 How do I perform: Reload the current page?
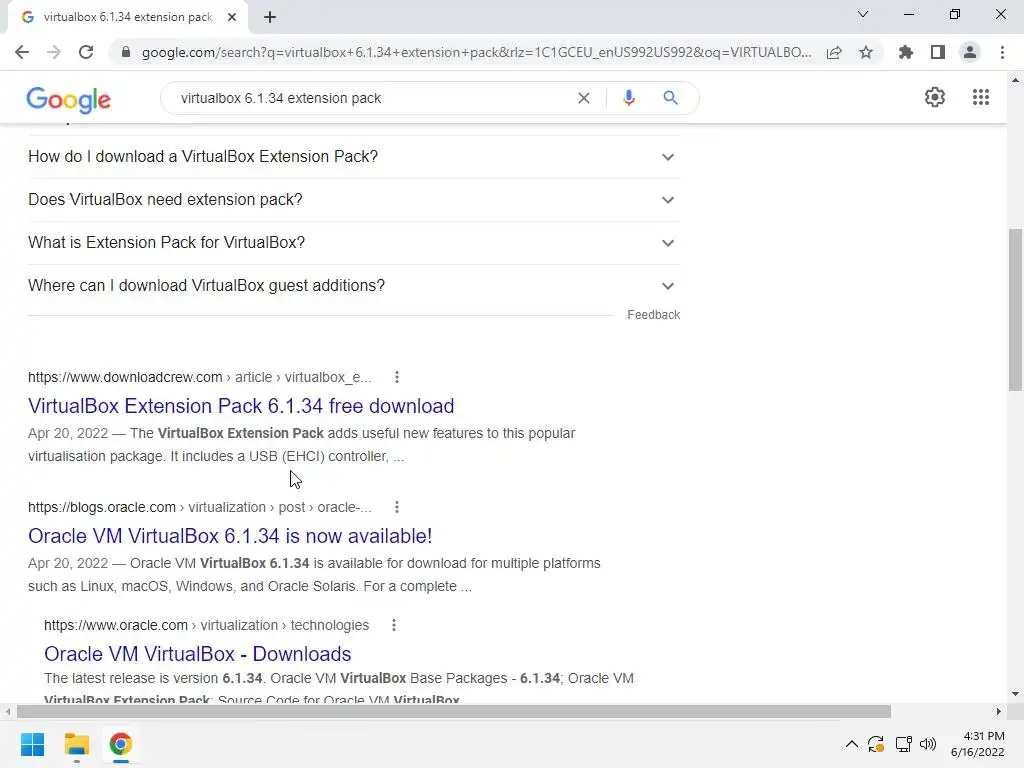tap(86, 52)
